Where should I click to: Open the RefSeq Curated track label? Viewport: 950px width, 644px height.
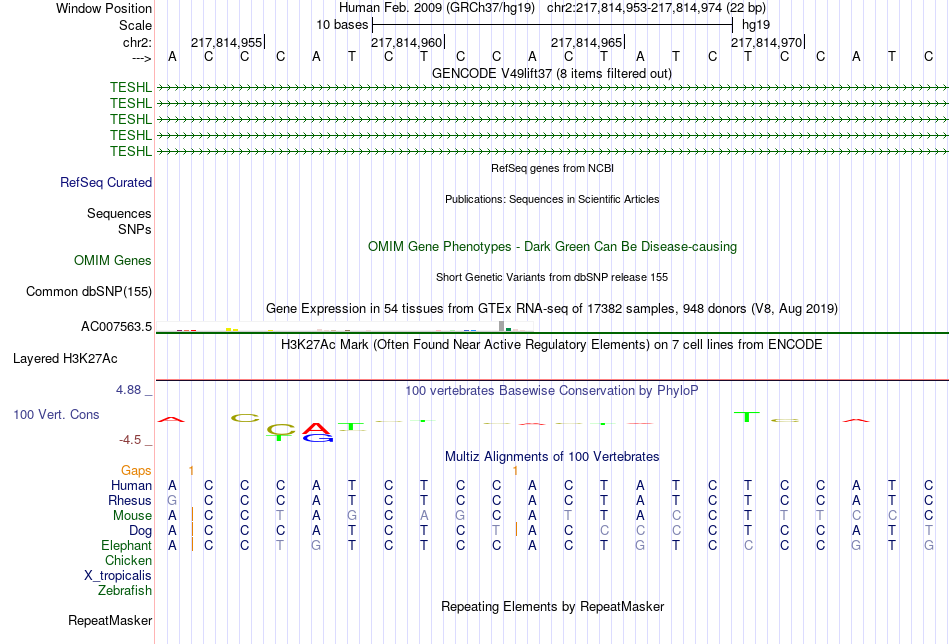pos(106,182)
